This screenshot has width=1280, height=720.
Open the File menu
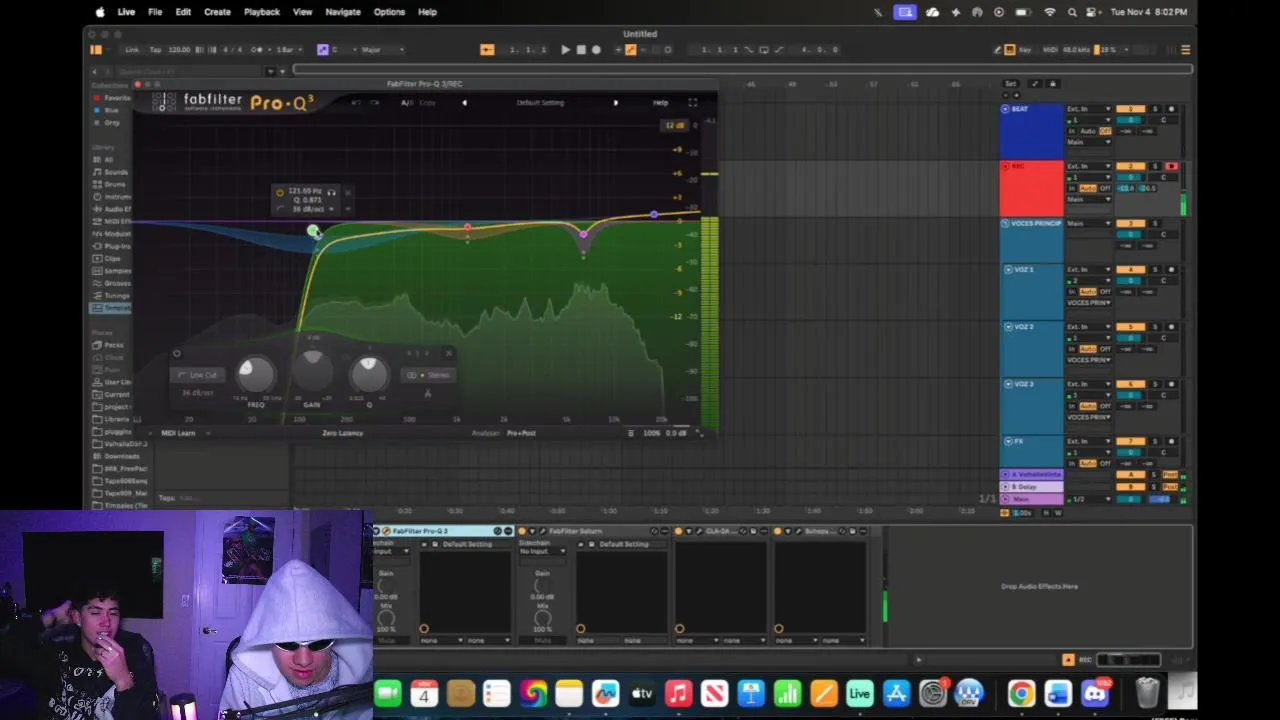click(x=155, y=12)
